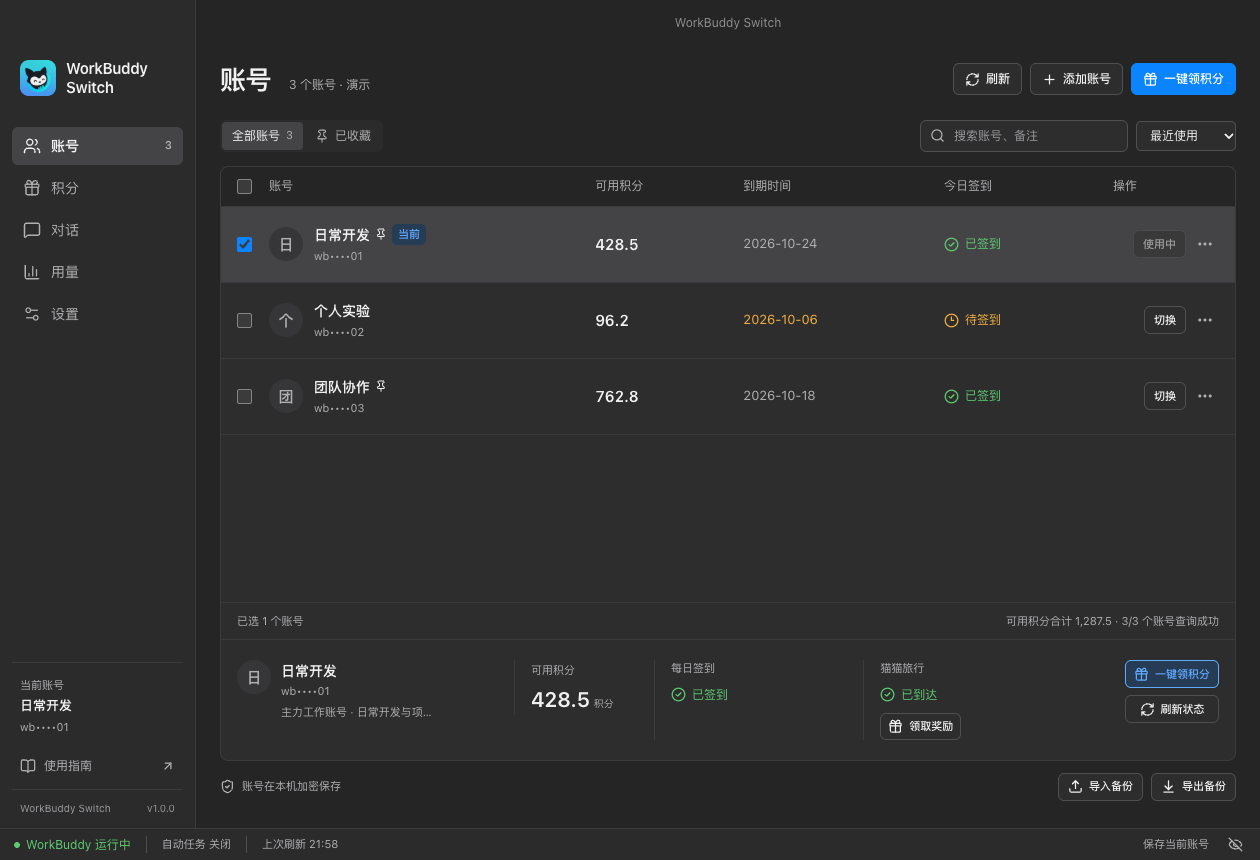Click 切换 for the 个人实验 account

[x=1165, y=320]
